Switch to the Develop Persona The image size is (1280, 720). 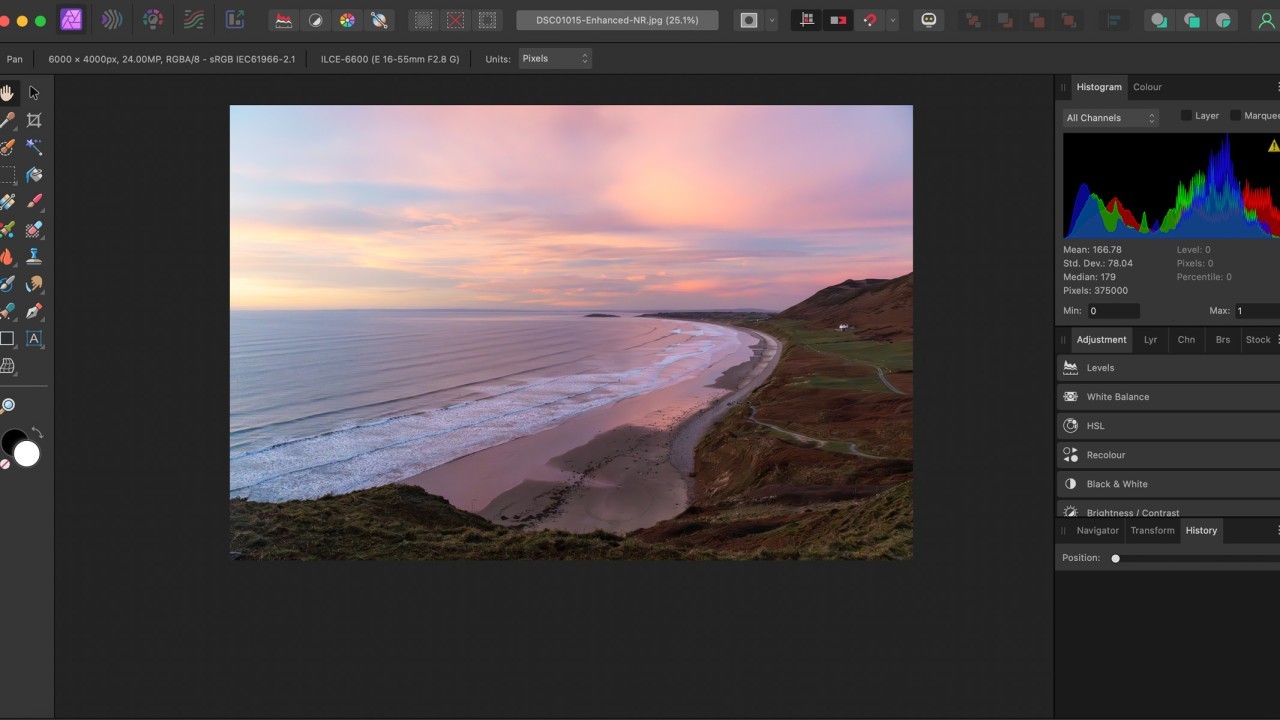click(x=153, y=20)
